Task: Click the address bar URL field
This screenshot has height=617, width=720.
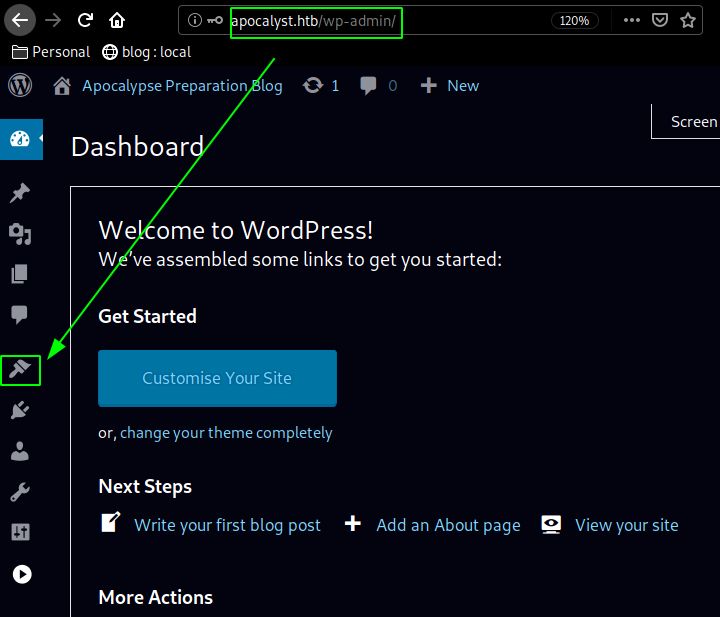Action: click(315, 20)
